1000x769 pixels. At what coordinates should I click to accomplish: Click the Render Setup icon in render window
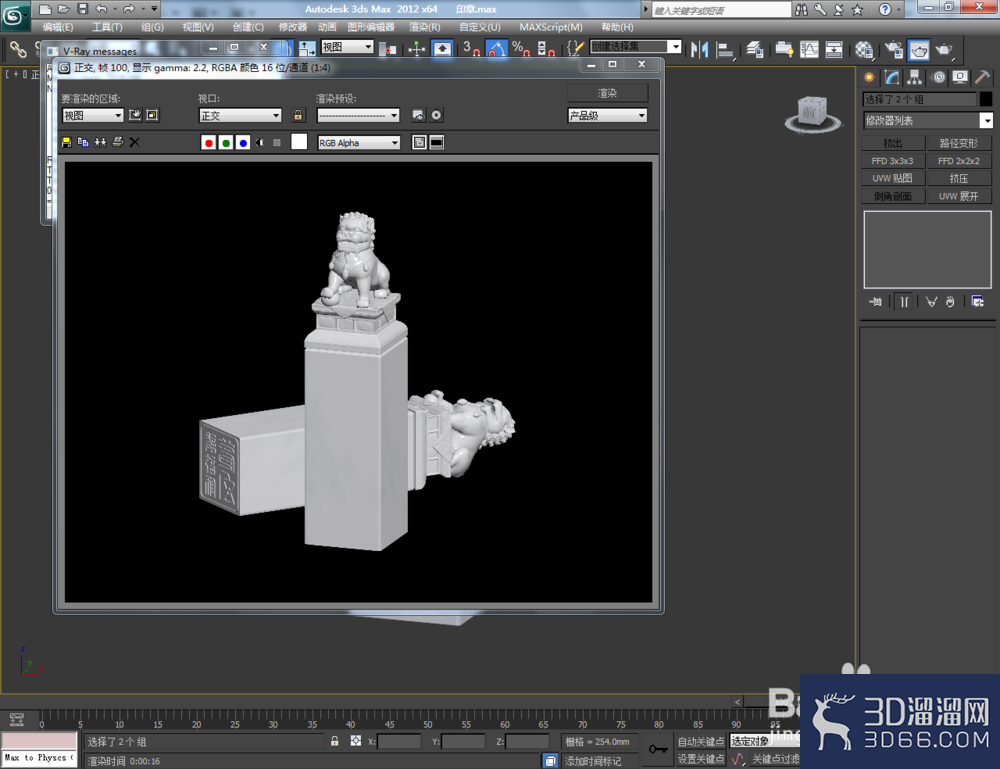click(418, 115)
